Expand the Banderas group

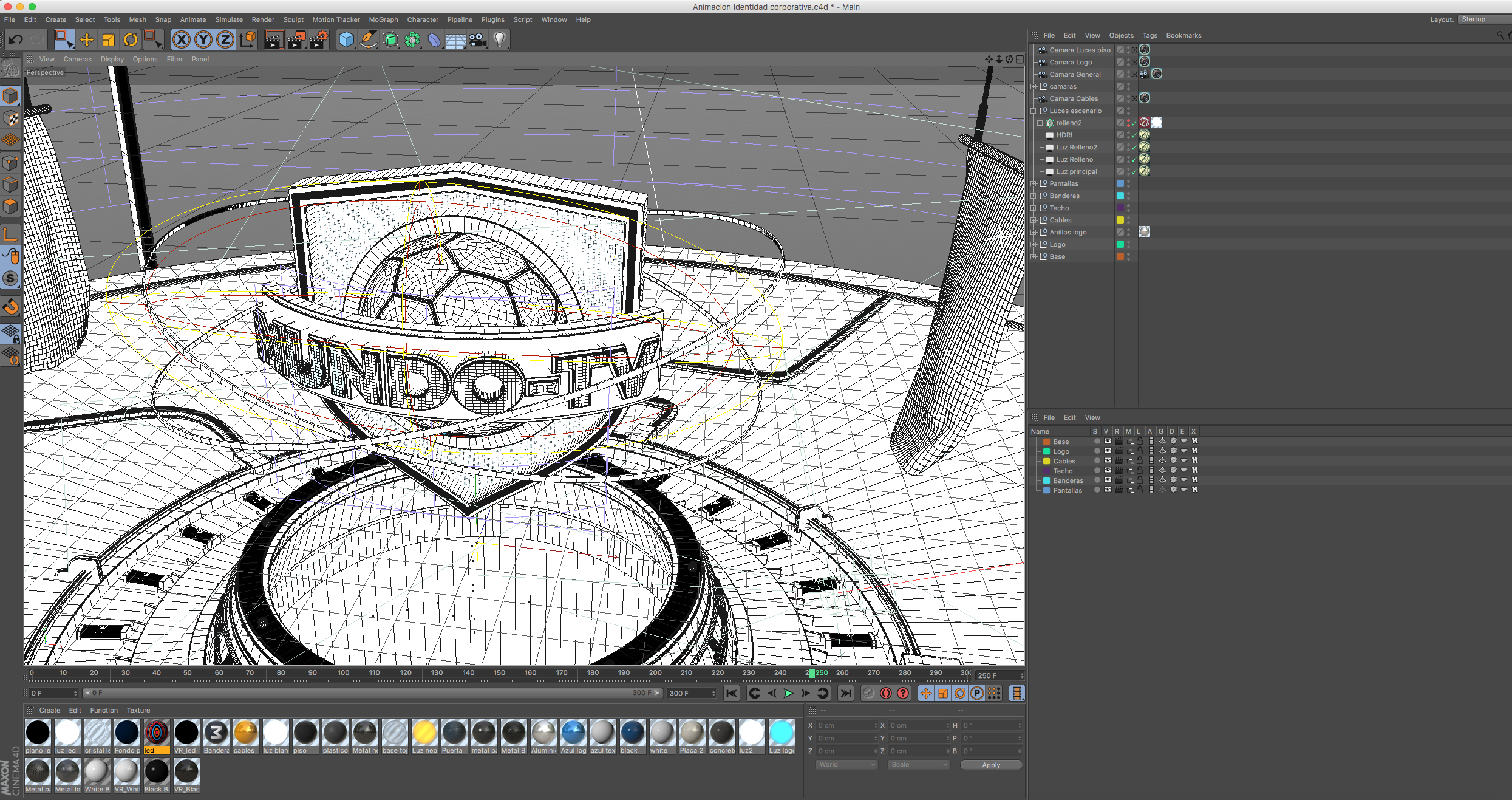coord(1033,196)
